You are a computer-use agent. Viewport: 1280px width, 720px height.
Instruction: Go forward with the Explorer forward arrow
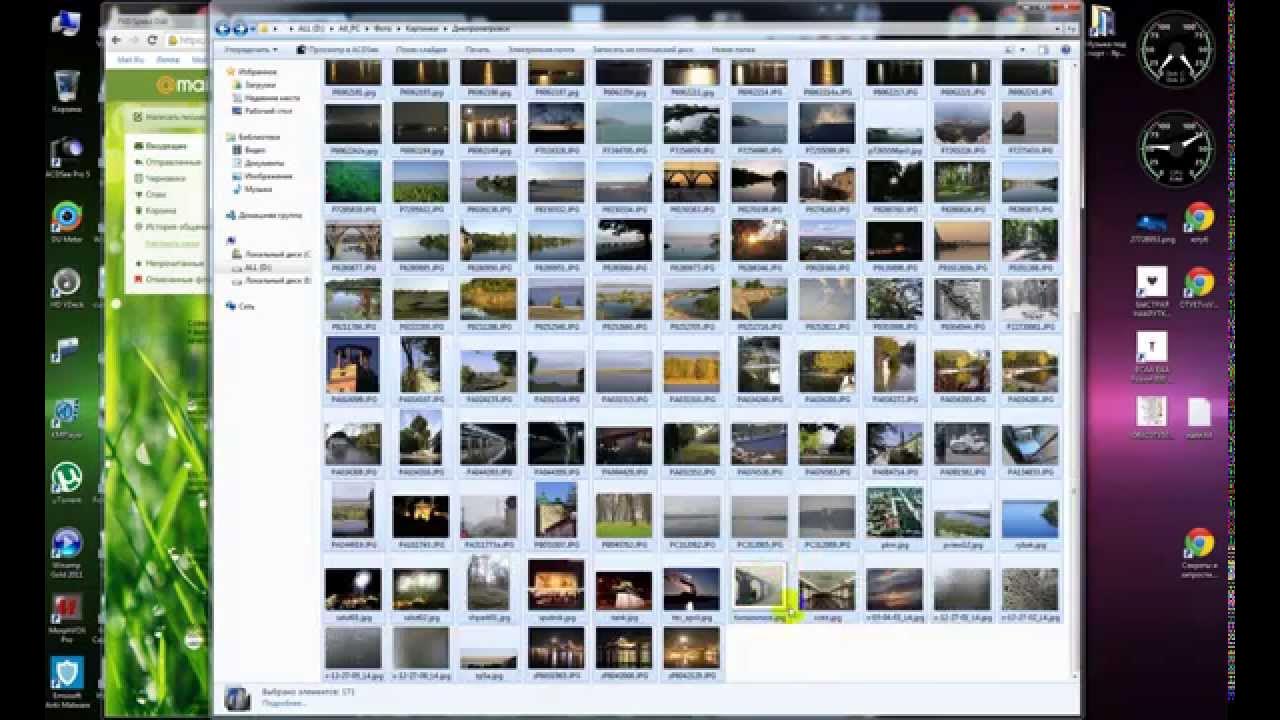pyautogui.click(x=241, y=29)
